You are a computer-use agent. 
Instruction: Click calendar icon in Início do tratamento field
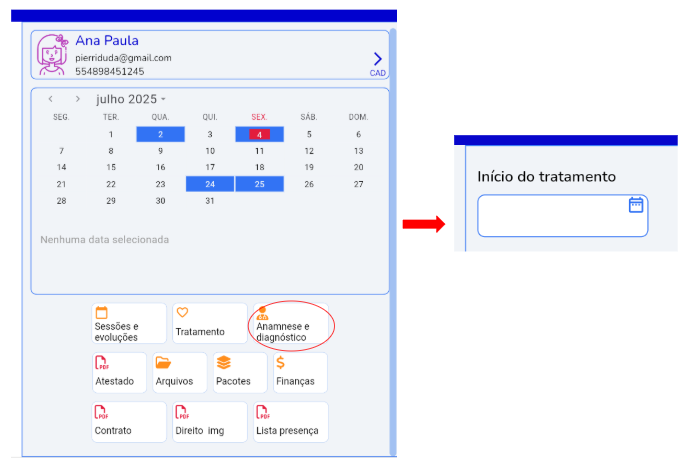click(635, 205)
